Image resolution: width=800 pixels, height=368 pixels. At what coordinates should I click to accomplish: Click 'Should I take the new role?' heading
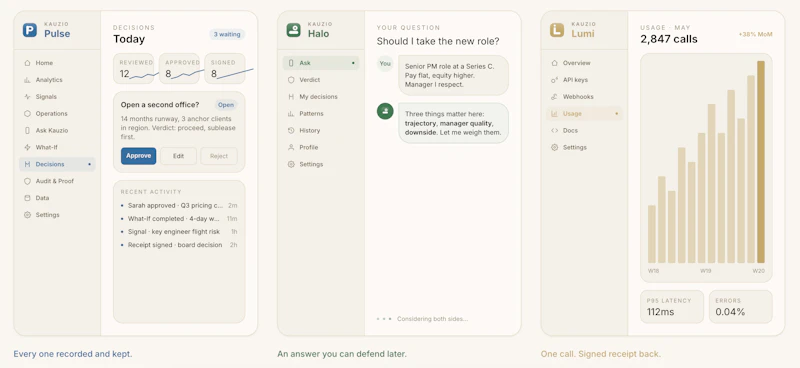point(438,41)
